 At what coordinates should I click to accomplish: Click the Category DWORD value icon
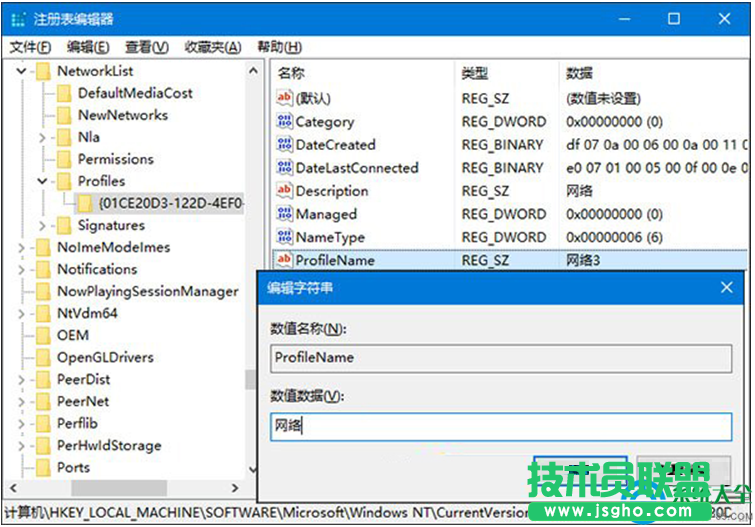click(x=284, y=122)
